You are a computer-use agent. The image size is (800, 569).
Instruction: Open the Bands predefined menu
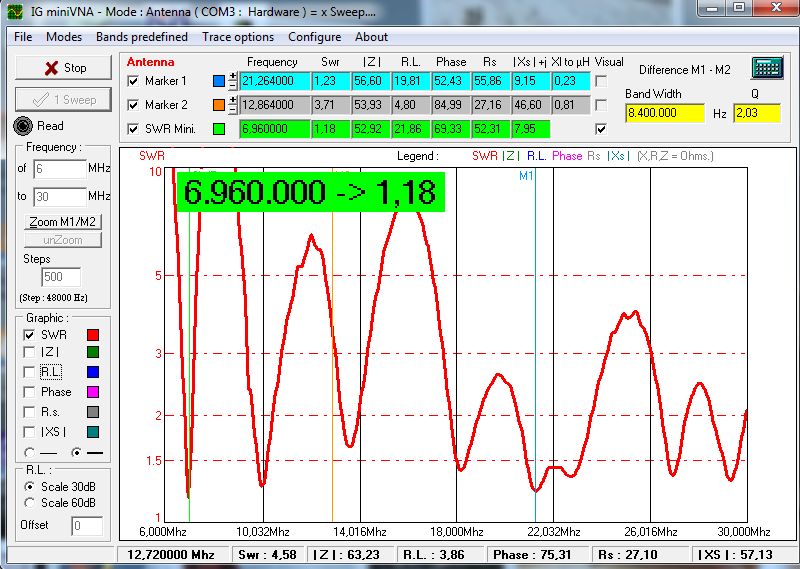(141, 37)
